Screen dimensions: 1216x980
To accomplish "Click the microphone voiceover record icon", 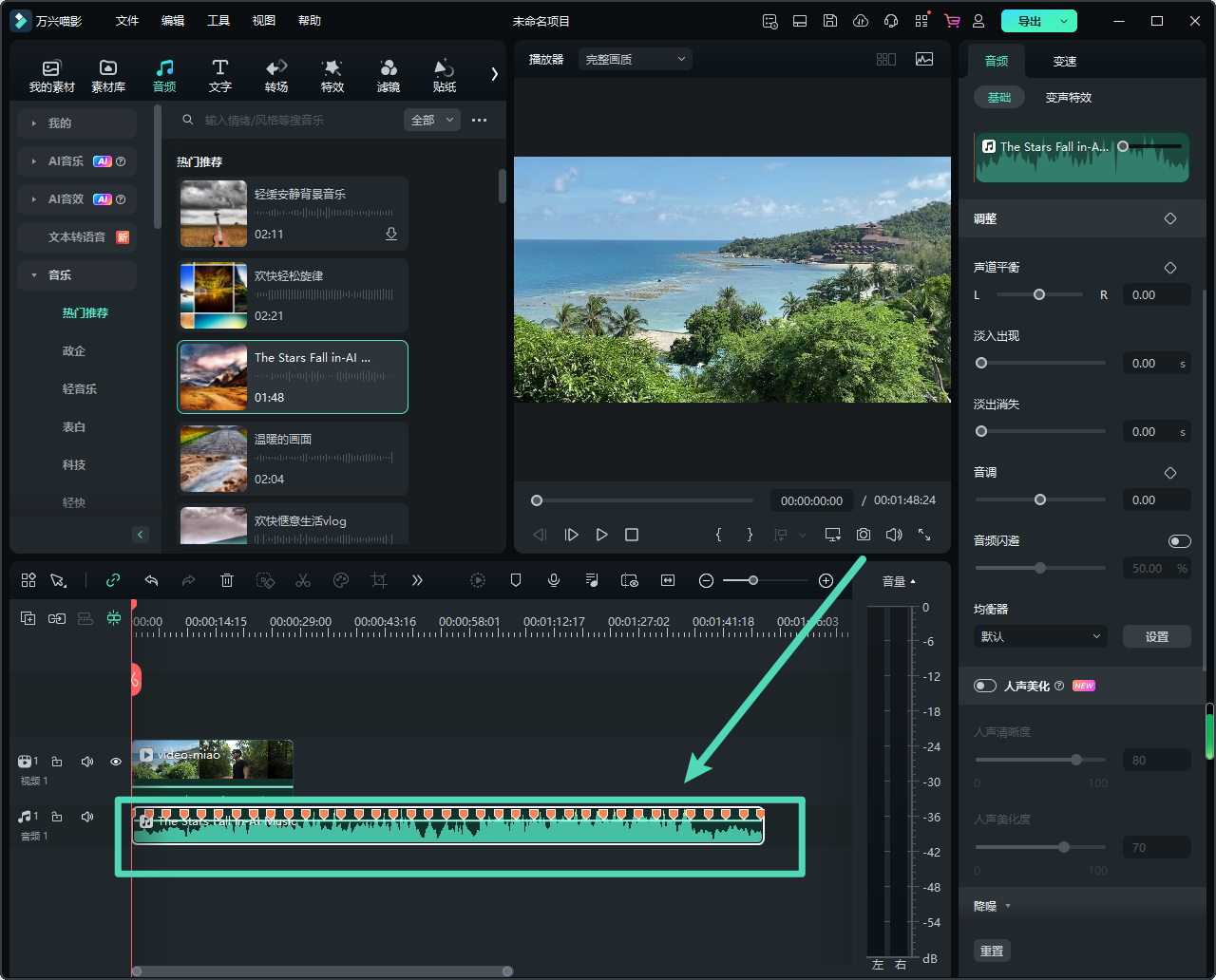I will [x=554, y=580].
